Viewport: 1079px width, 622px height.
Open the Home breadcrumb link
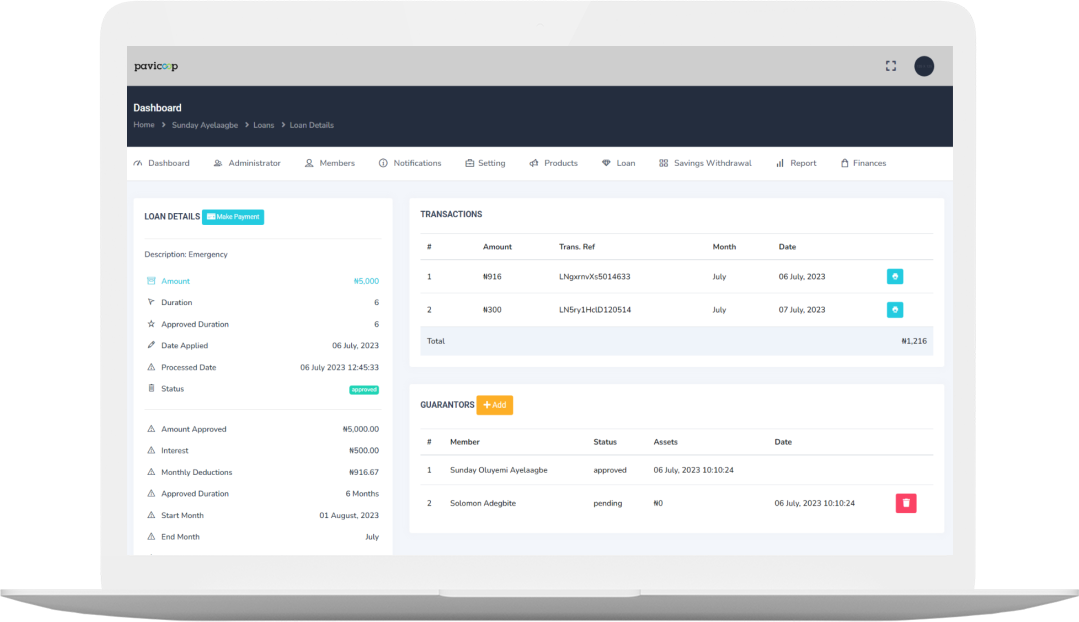tap(143, 124)
